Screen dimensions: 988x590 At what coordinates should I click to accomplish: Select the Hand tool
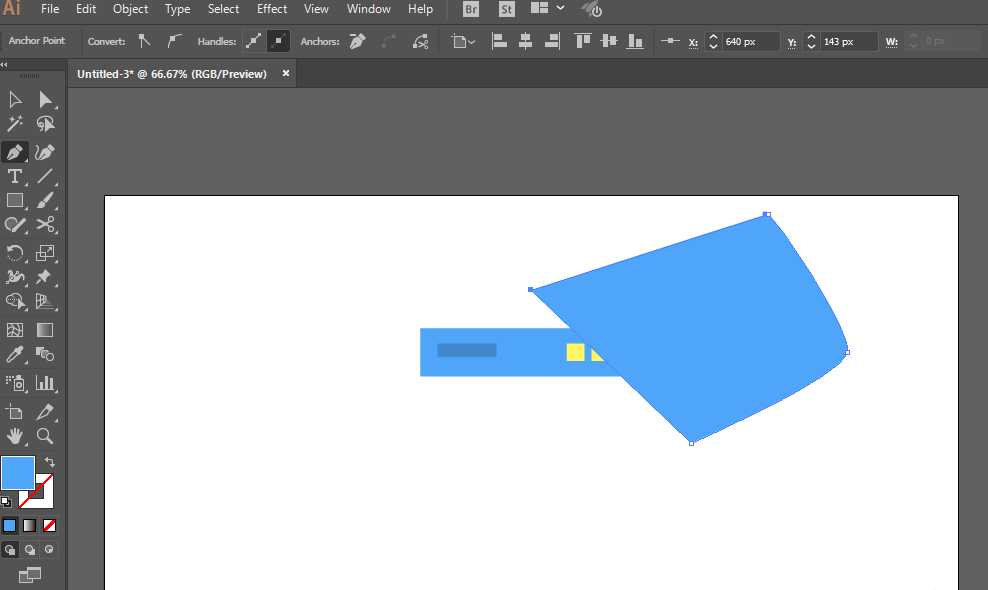coord(15,436)
